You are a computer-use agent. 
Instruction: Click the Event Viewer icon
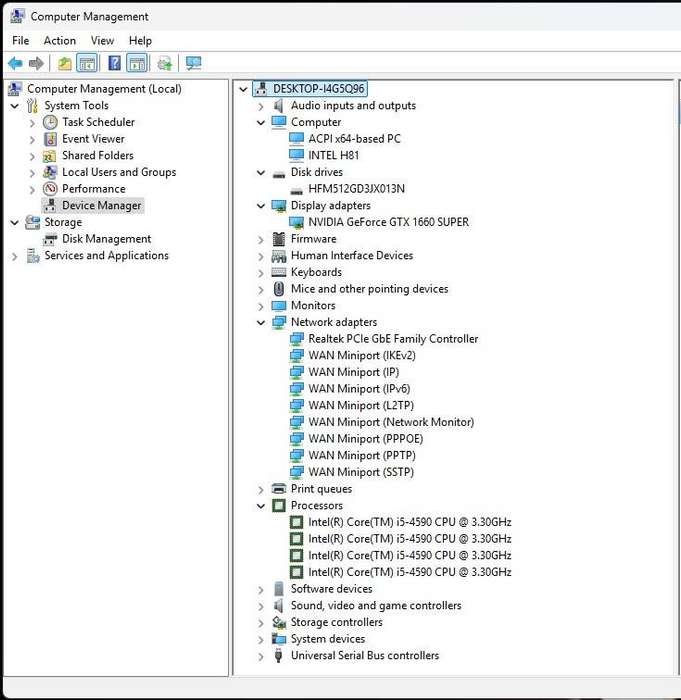pos(50,139)
